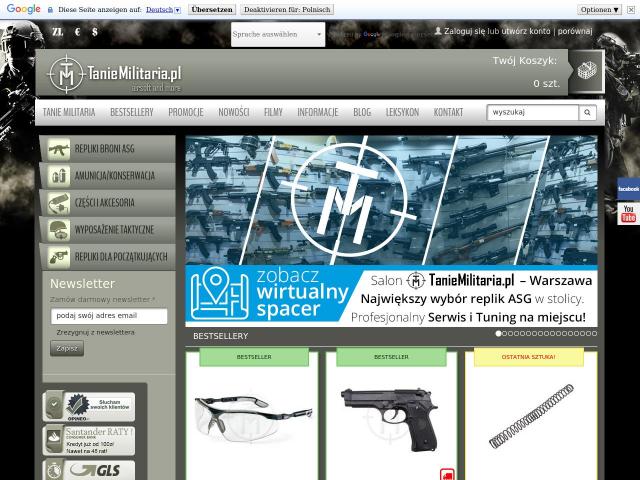This screenshot has height=480, width=640.
Task: Click the ammunition icon for Amunicja/Konserwacja
Action: [x=59, y=176]
